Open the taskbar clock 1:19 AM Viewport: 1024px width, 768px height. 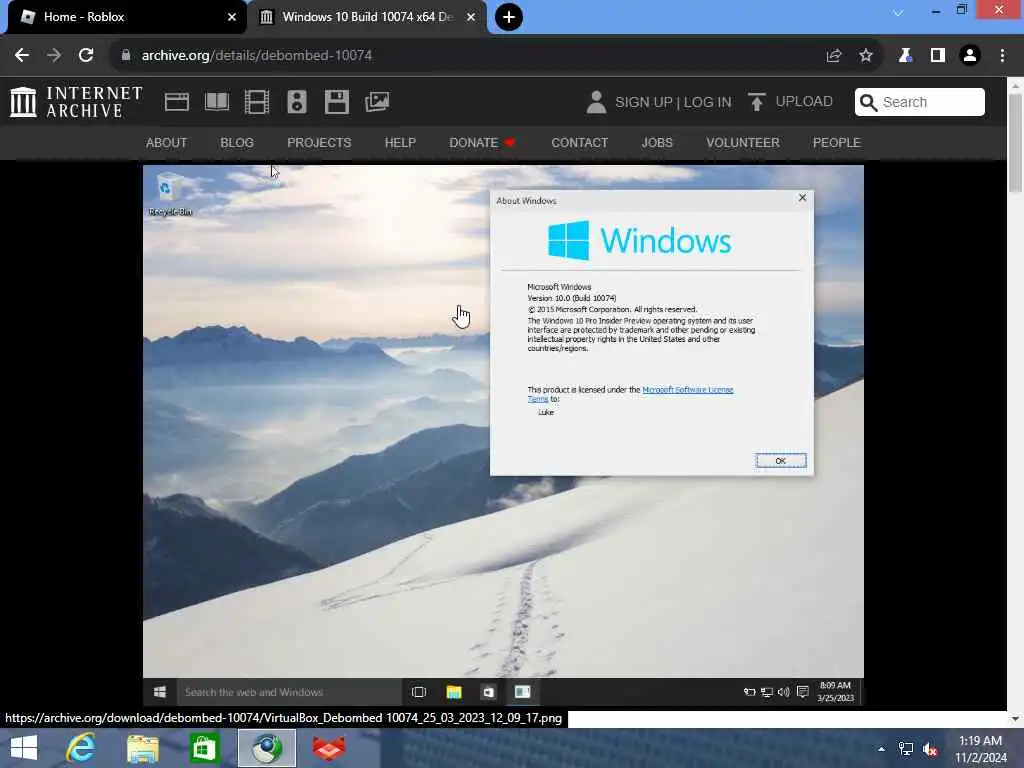981,749
